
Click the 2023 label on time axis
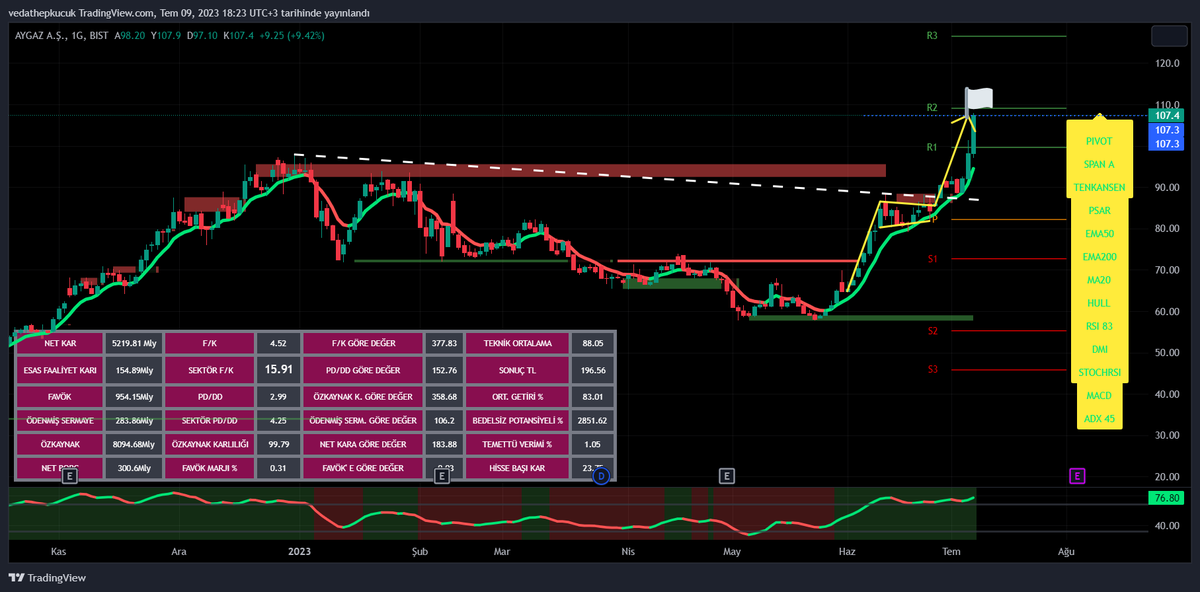[299, 551]
